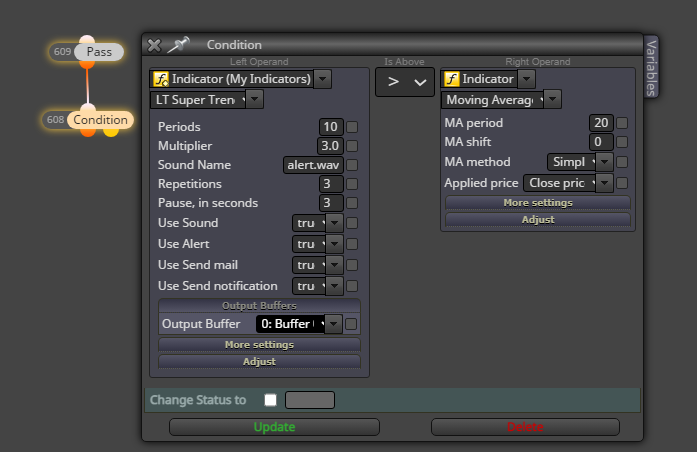Click the MA shift field showing 0

coord(601,142)
